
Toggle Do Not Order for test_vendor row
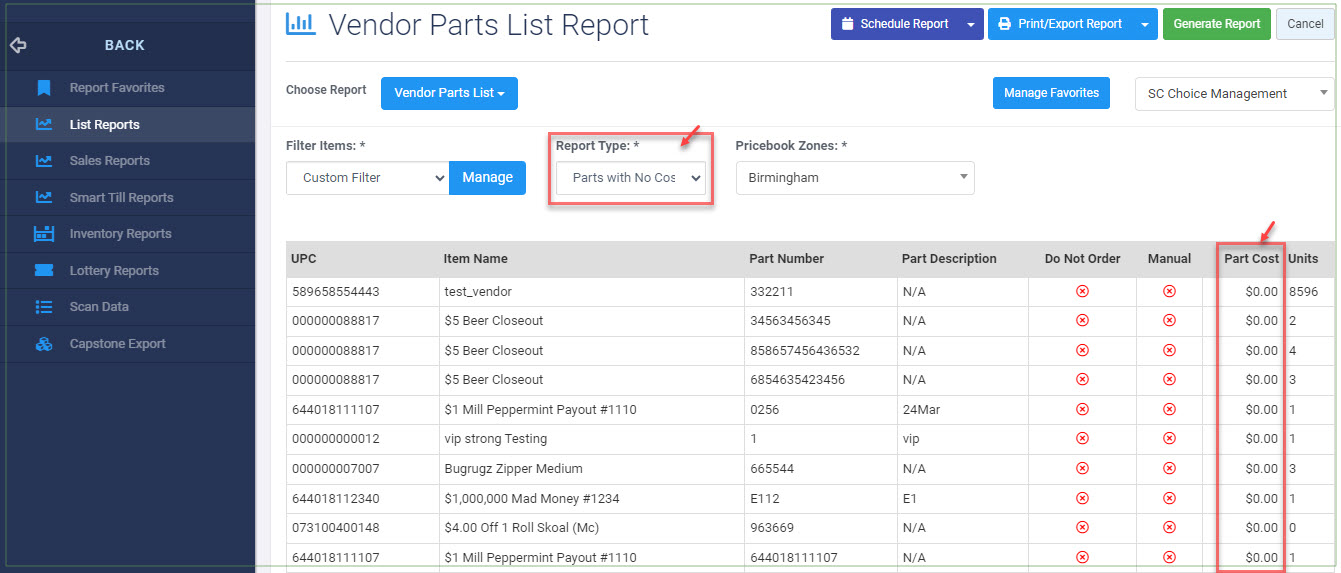pos(1082,291)
